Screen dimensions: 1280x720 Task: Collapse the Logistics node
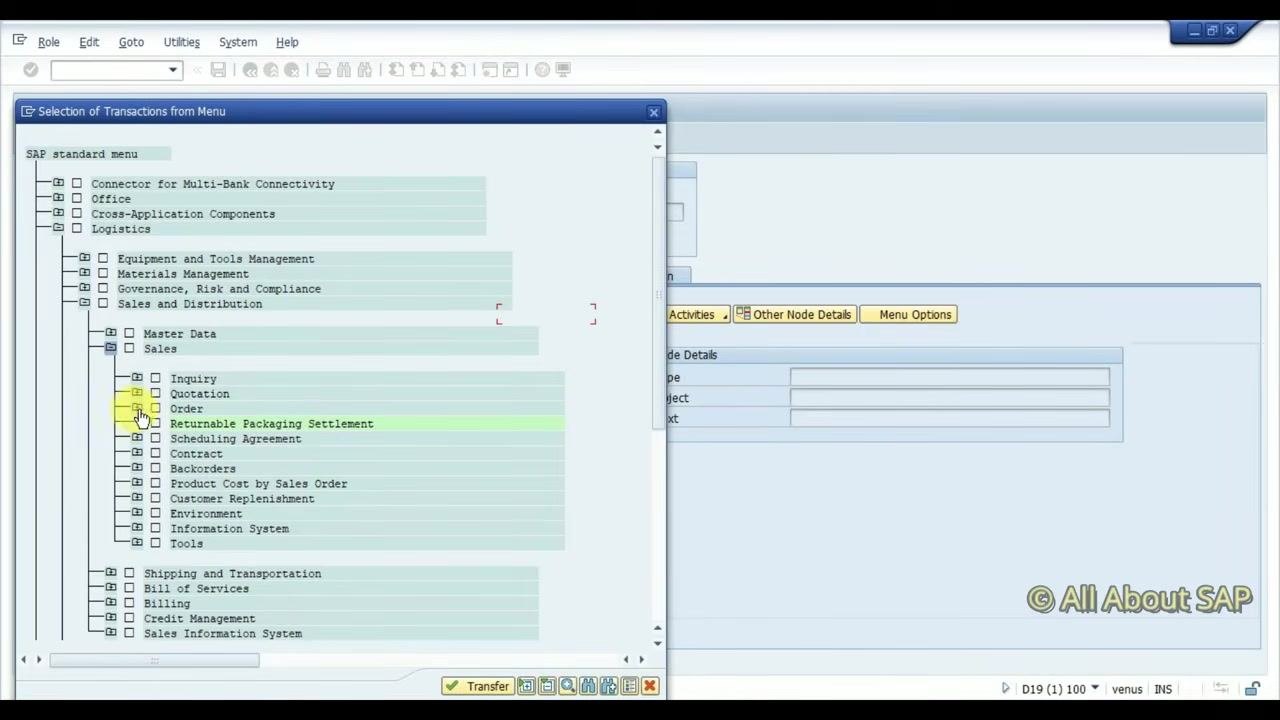pos(58,228)
